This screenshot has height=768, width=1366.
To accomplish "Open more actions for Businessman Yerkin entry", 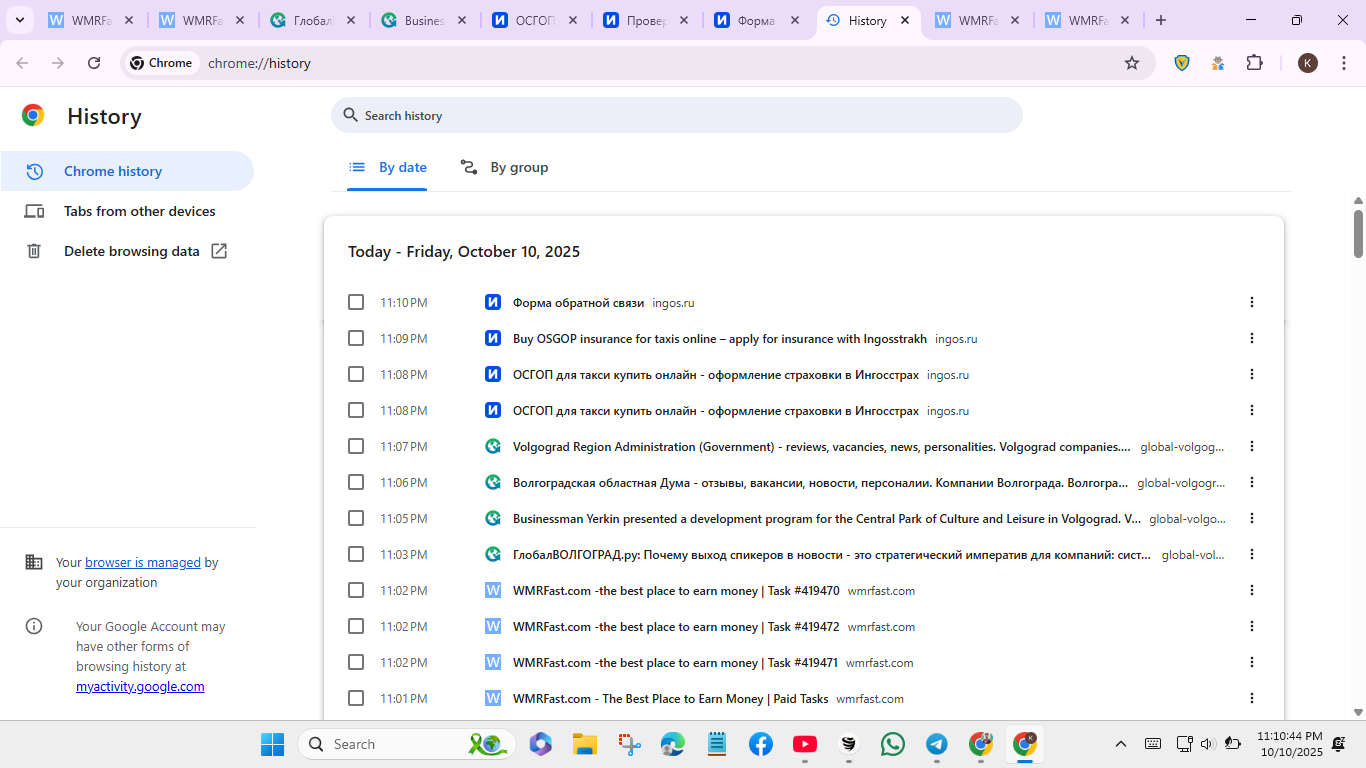I will pyautogui.click(x=1252, y=518).
